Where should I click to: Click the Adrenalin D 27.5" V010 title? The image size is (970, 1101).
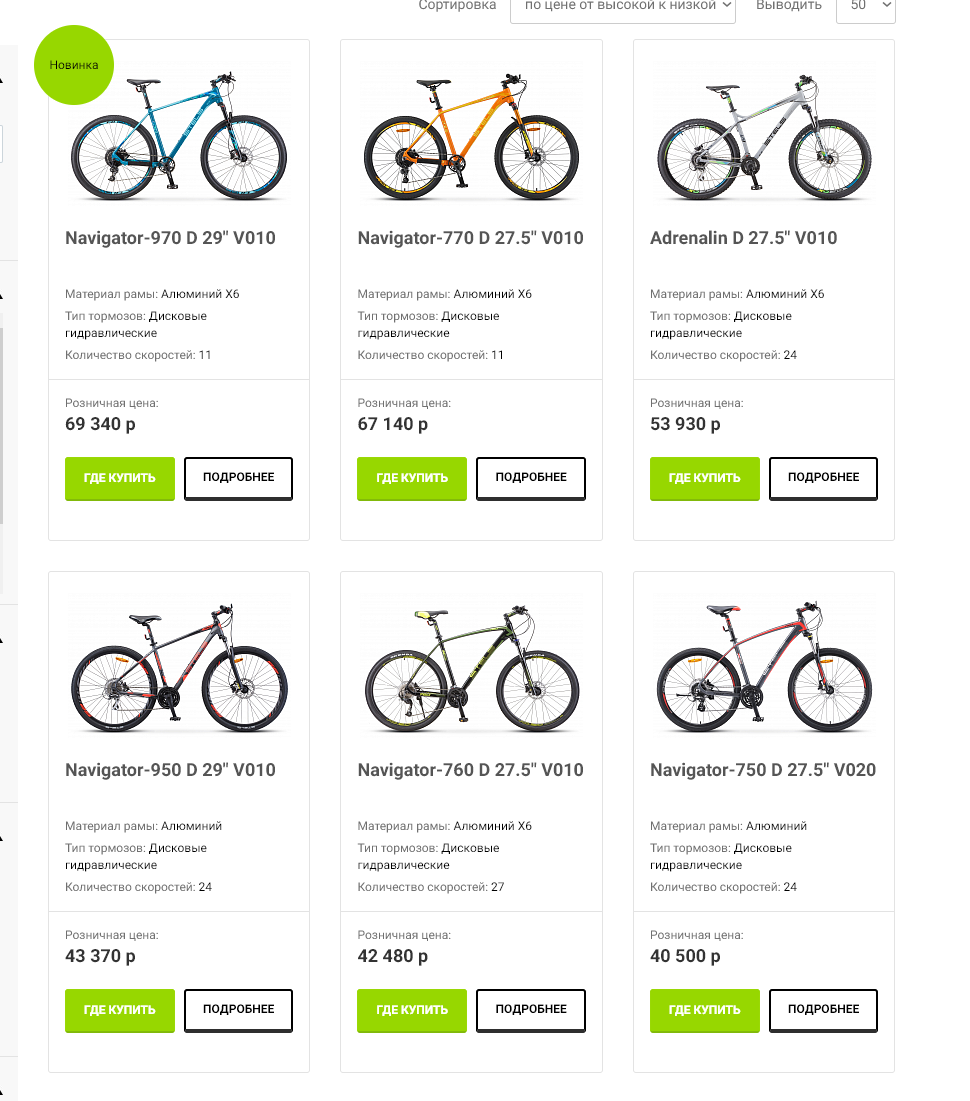pyautogui.click(x=743, y=238)
